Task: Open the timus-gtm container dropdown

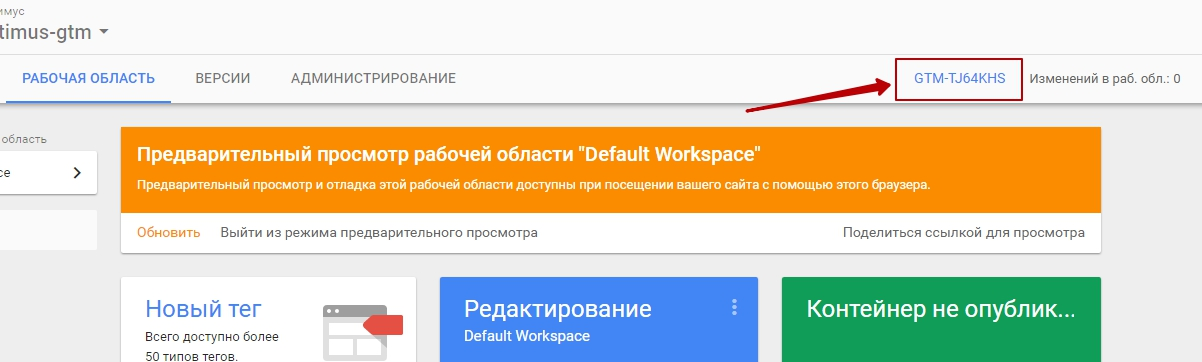Action: pyautogui.click(x=54, y=32)
